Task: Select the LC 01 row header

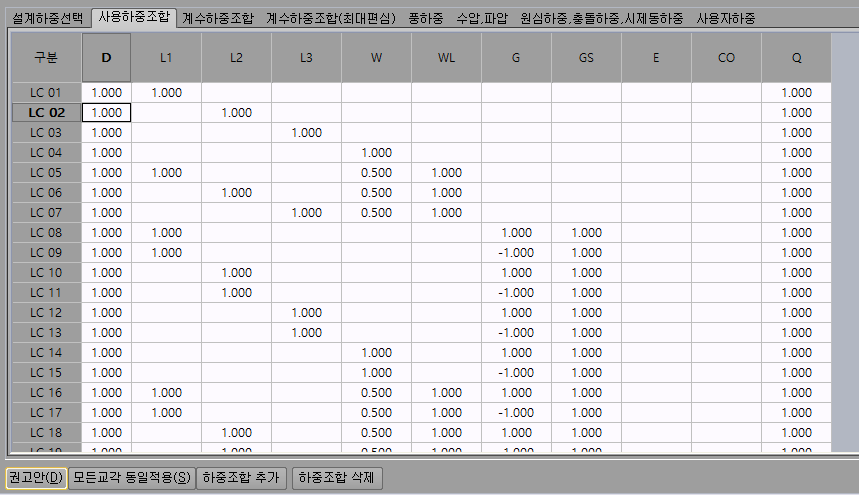Action: 47,93
